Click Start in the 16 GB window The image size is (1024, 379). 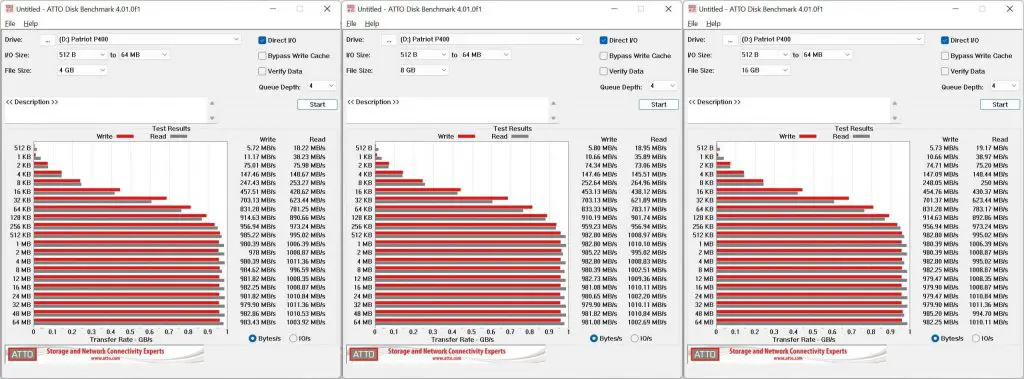pos(1000,105)
